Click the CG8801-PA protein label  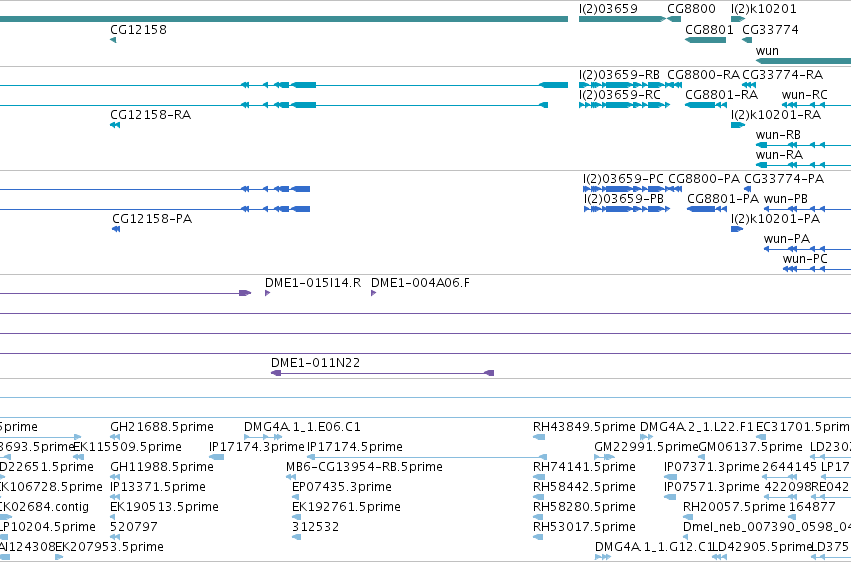coord(723,199)
